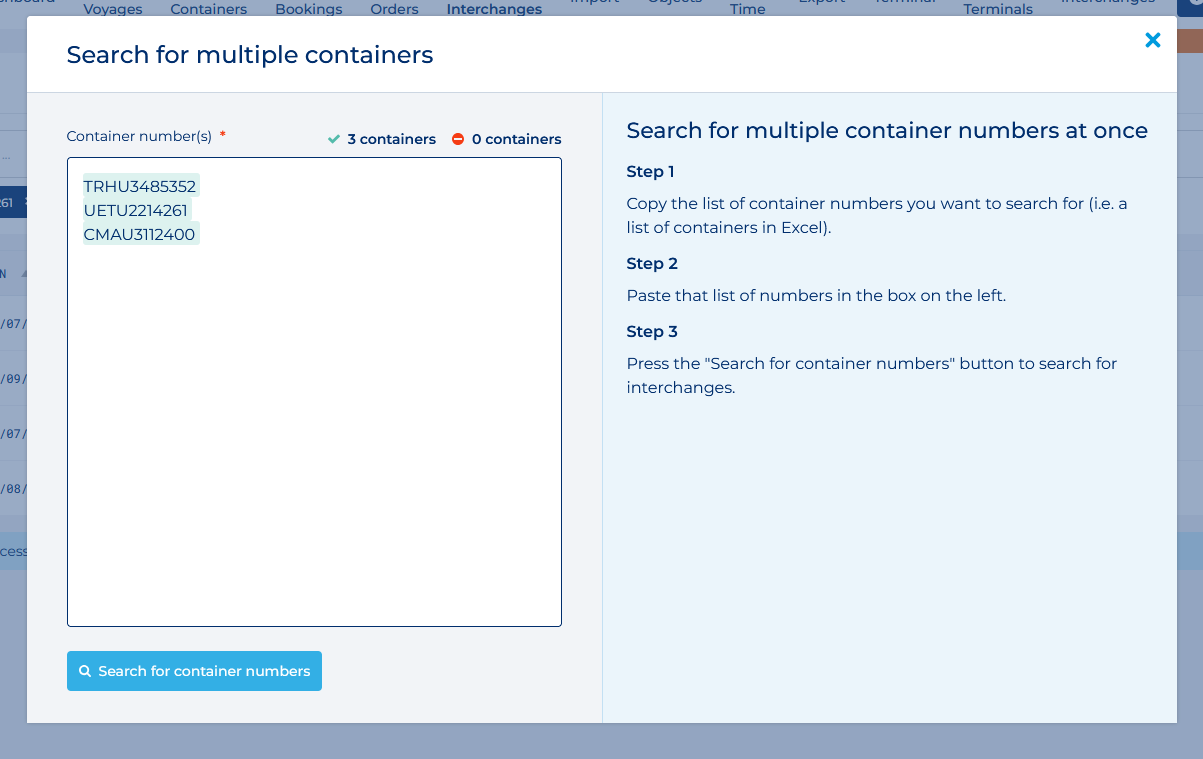The width and height of the screenshot is (1203, 759).
Task: Click the 'Search for multiple containers' dialog title
Action: [250, 55]
